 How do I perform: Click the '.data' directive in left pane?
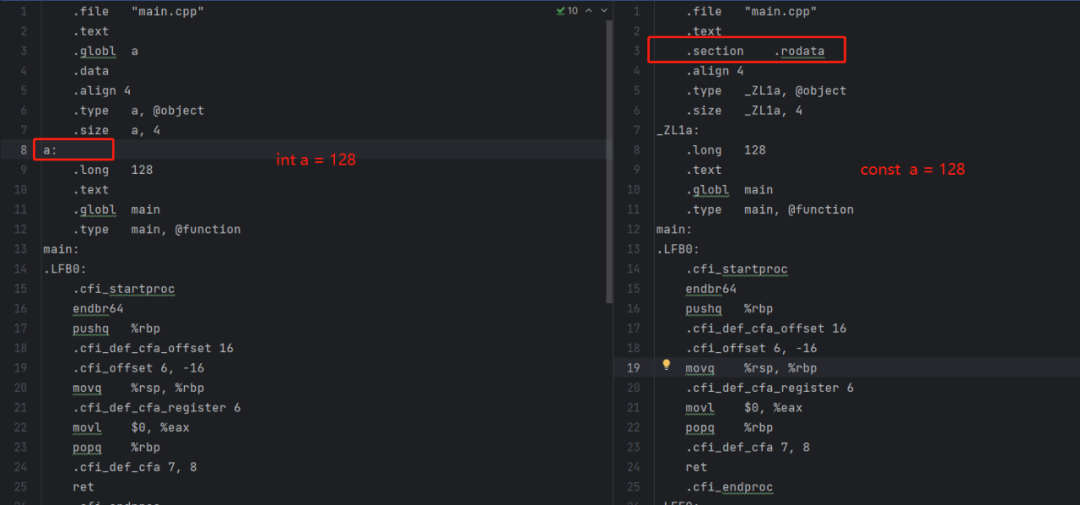[90, 71]
